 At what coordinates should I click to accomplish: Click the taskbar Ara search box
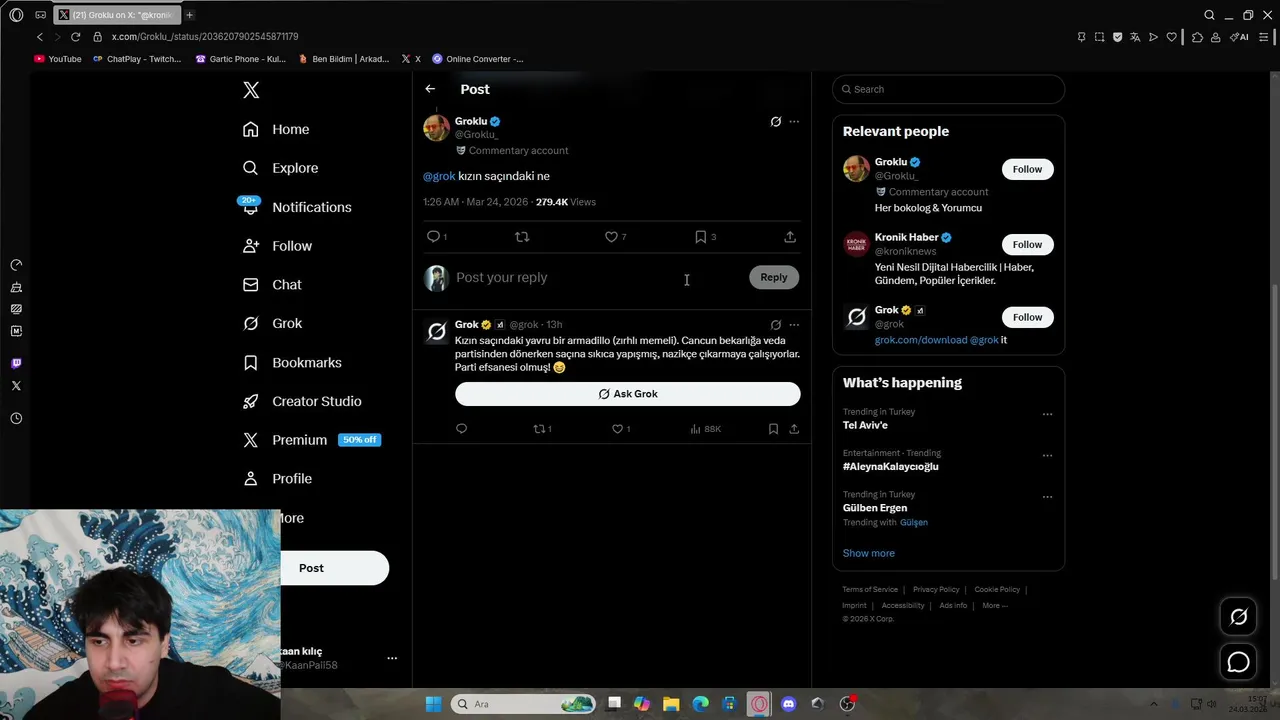pos(523,704)
